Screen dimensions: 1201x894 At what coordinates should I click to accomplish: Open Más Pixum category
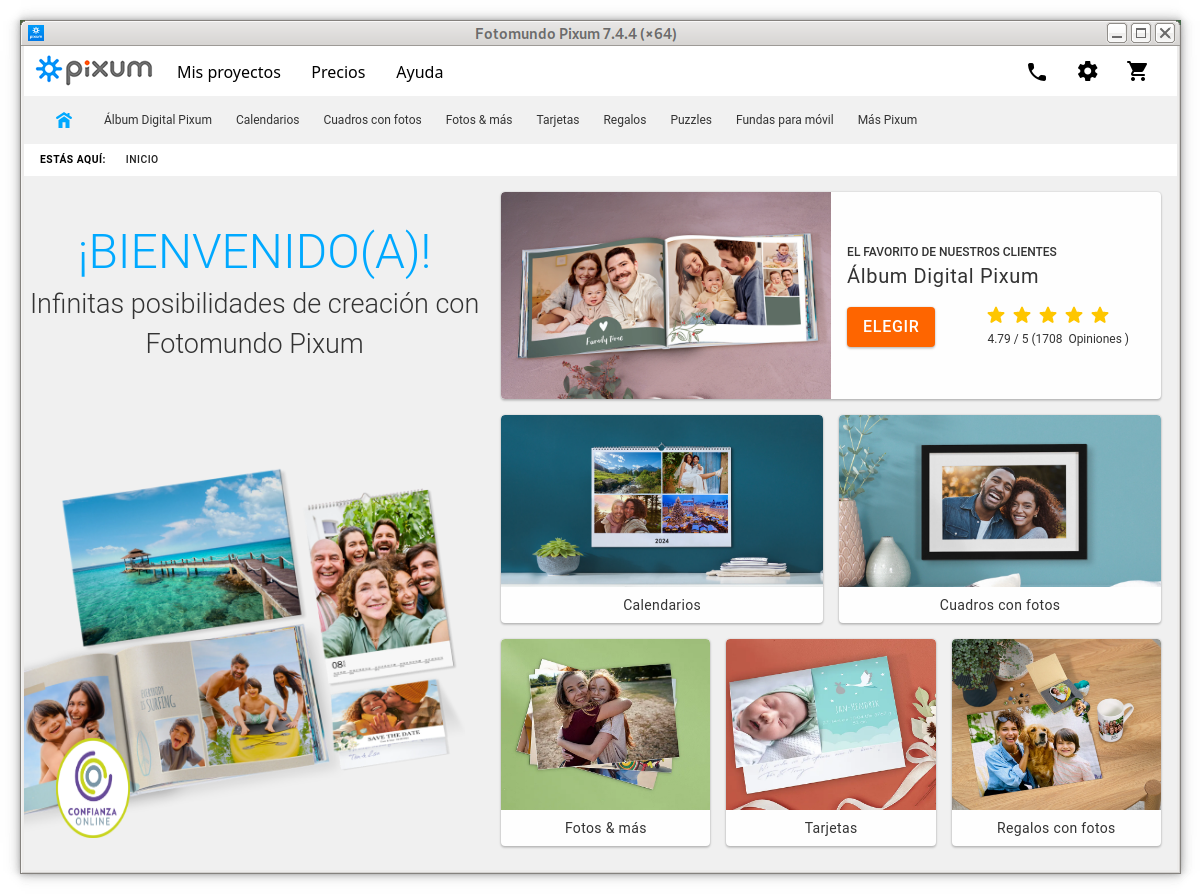(887, 120)
